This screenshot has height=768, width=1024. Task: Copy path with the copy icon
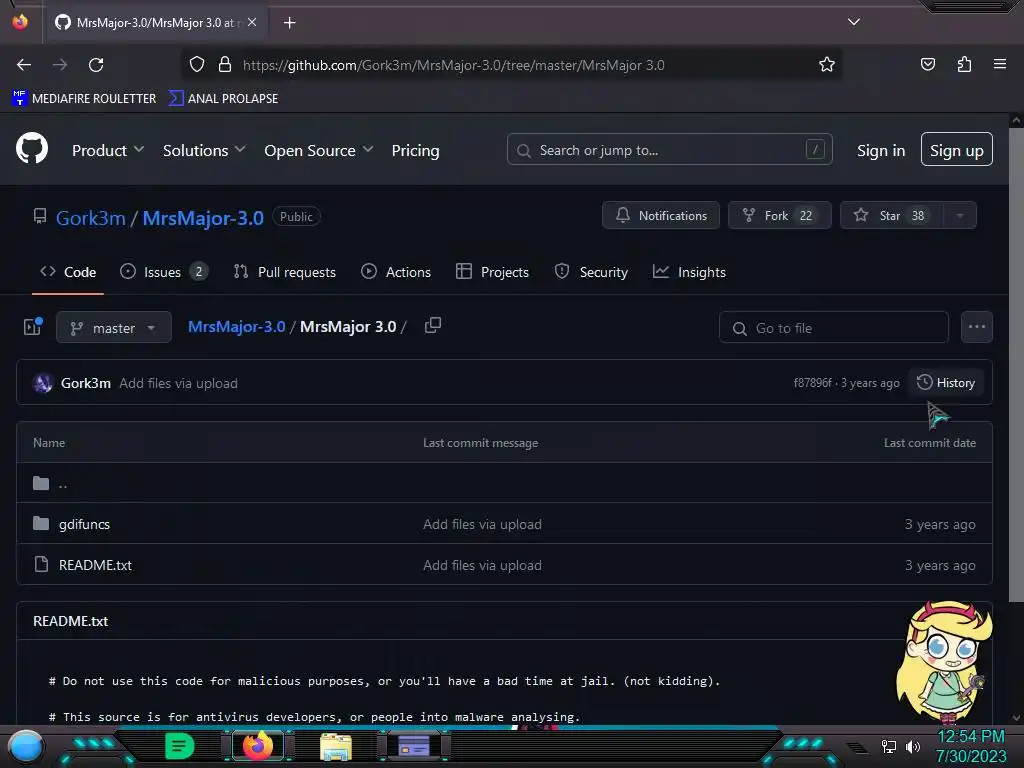tap(432, 325)
